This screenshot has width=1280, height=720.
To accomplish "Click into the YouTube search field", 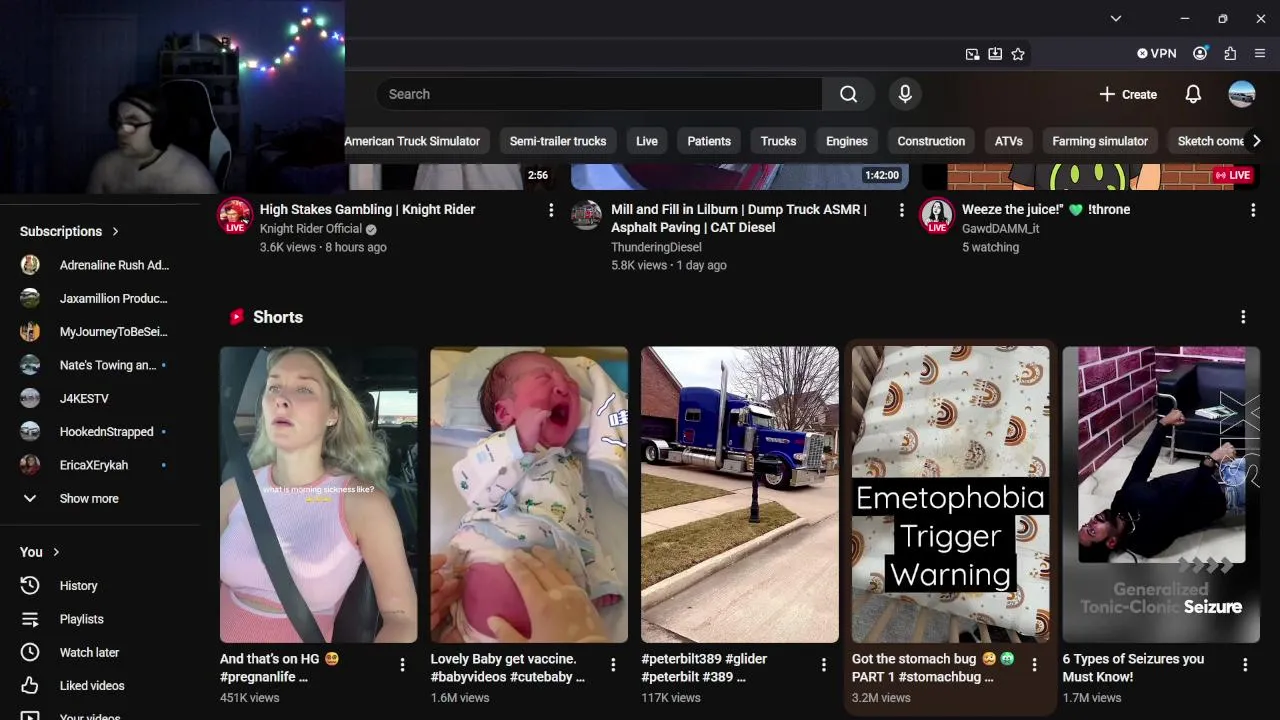I will [x=600, y=94].
